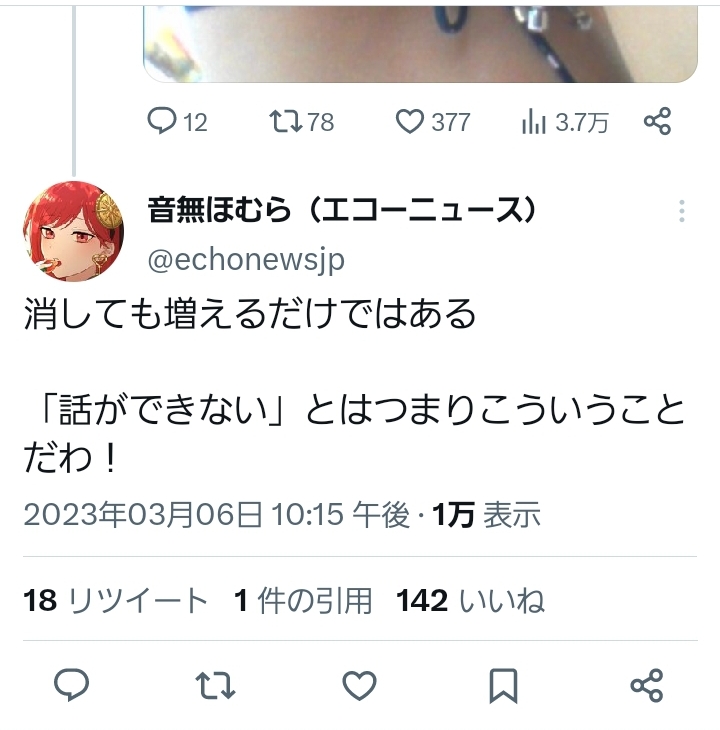View the 18 リツイート list

point(115,600)
